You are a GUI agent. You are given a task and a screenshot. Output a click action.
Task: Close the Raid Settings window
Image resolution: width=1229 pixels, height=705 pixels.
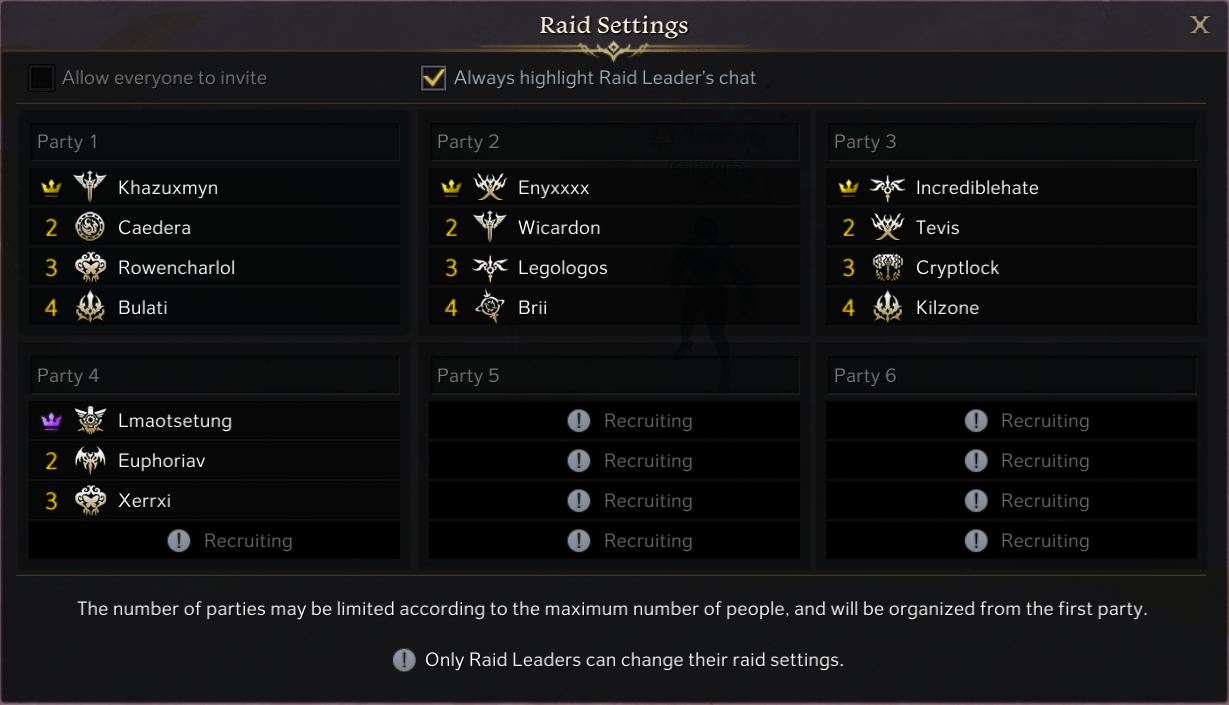1200,25
